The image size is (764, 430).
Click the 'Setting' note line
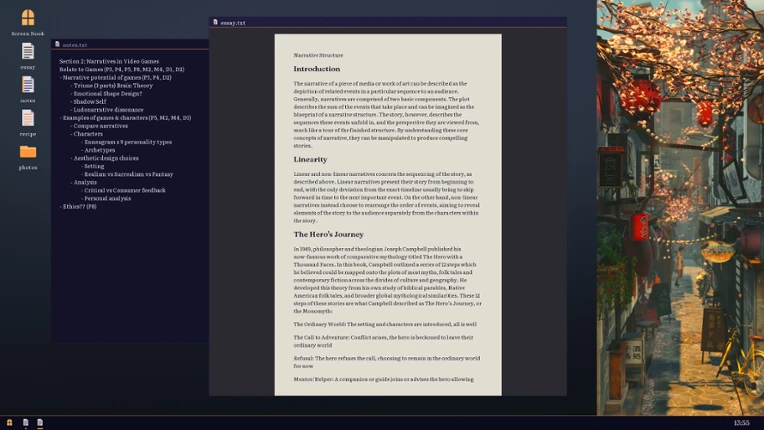coord(93,166)
